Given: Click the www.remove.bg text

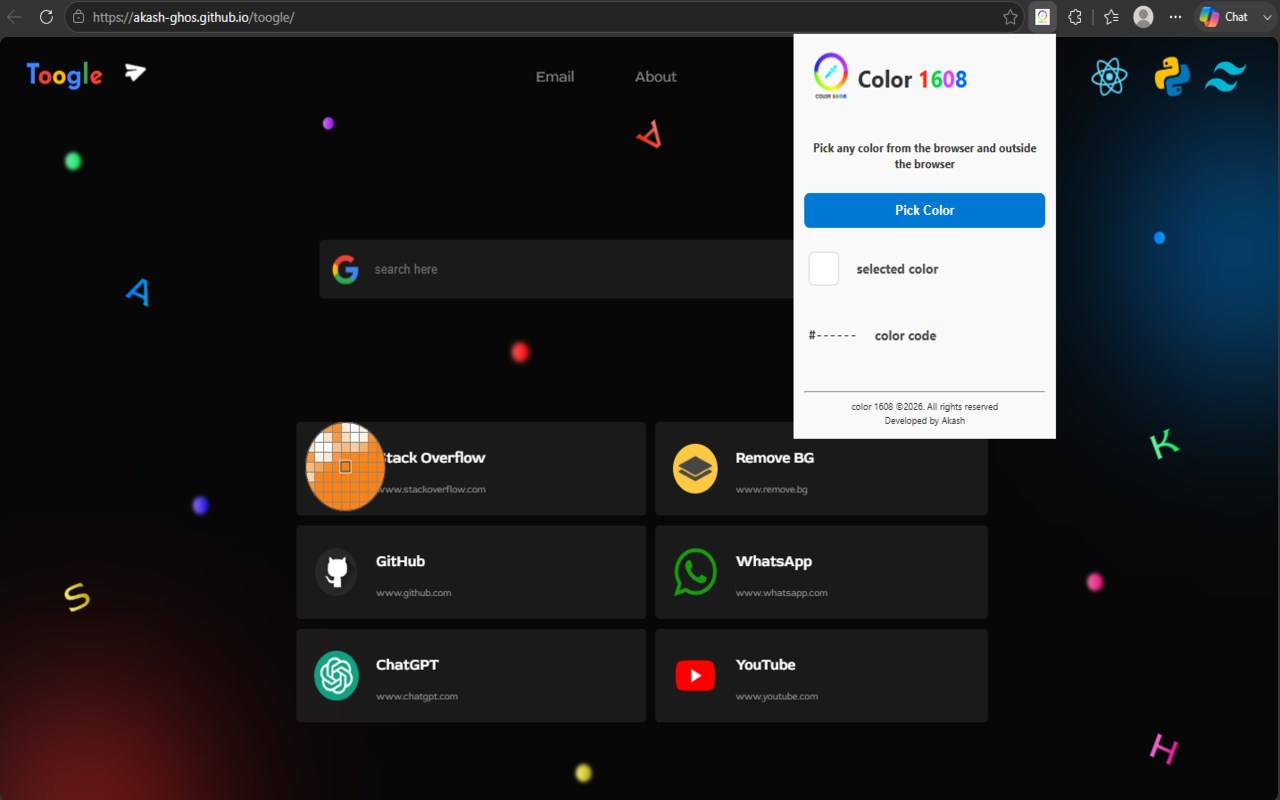Looking at the screenshot, I should pyautogui.click(x=772, y=489).
